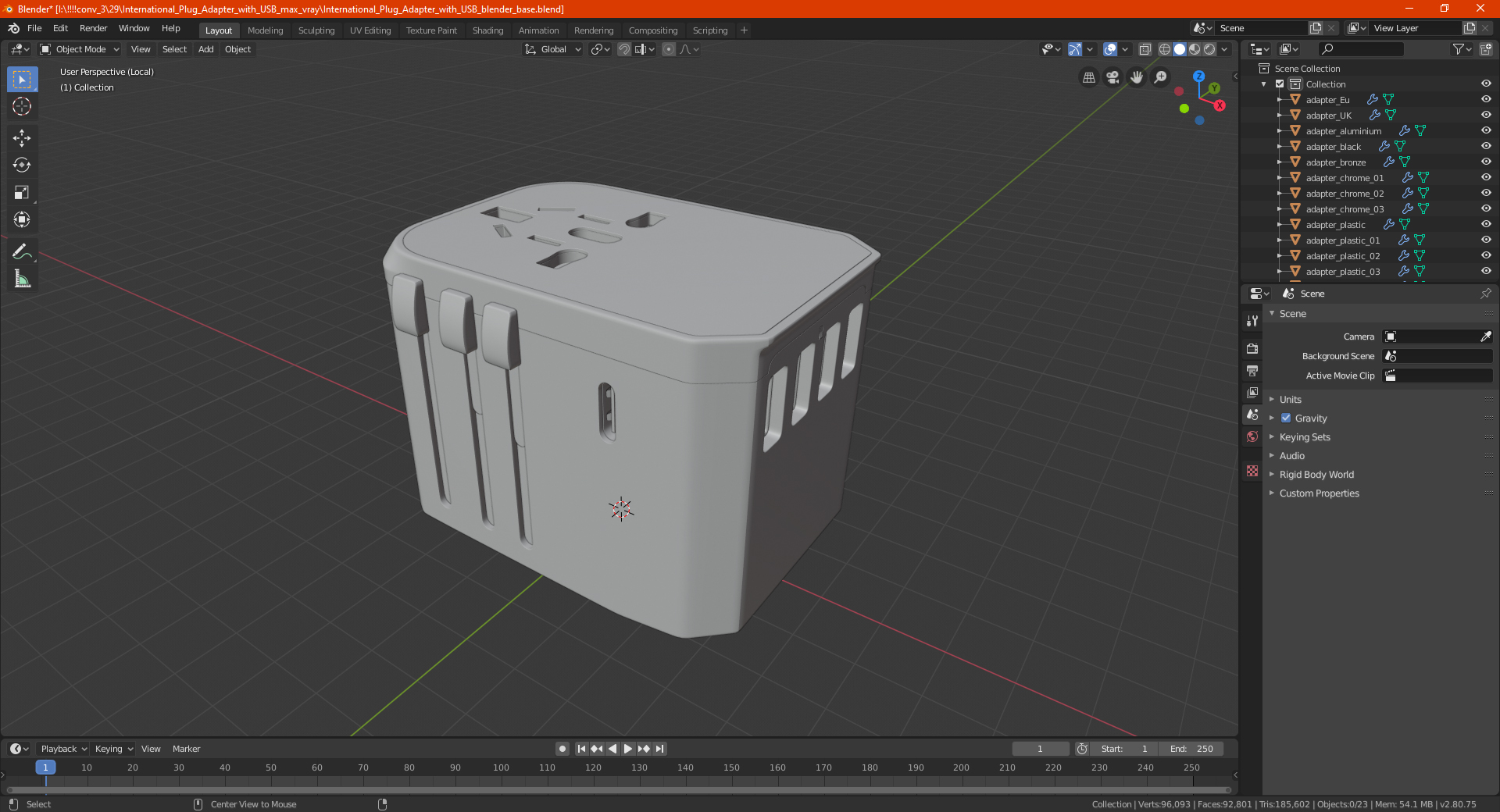This screenshot has width=1500, height=812.
Task: Toggle Collection visibility eye
Action: tap(1486, 84)
